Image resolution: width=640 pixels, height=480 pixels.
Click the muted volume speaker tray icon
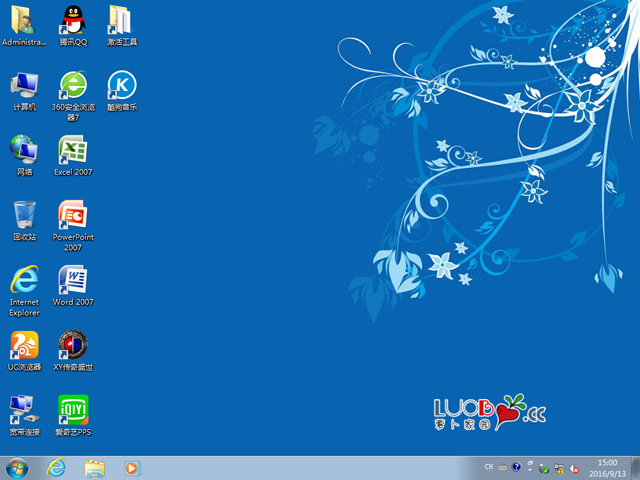[574, 469]
